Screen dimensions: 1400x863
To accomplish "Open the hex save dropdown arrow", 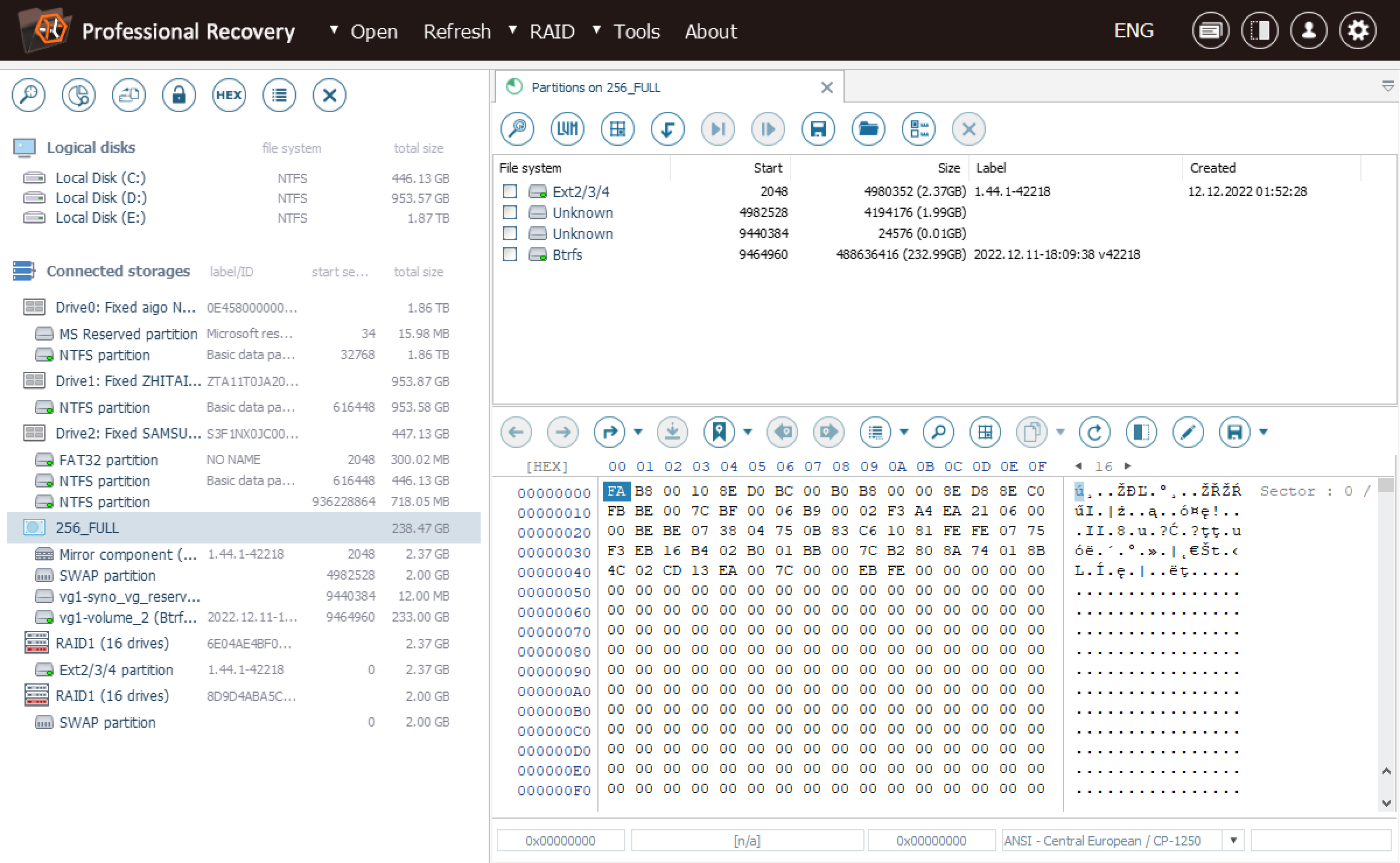I will 1263,432.
